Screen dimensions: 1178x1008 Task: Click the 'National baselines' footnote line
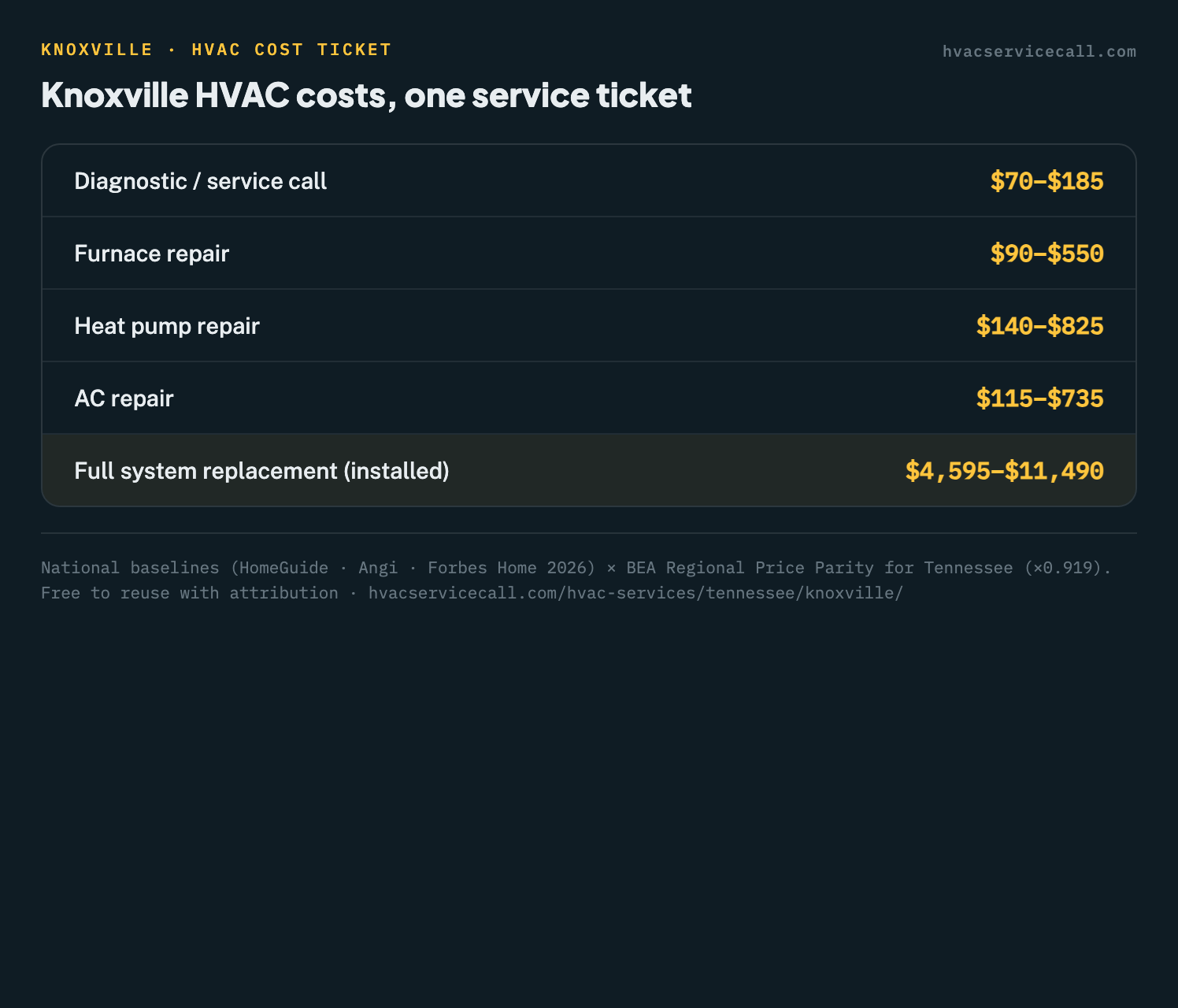[x=576, y=568]
